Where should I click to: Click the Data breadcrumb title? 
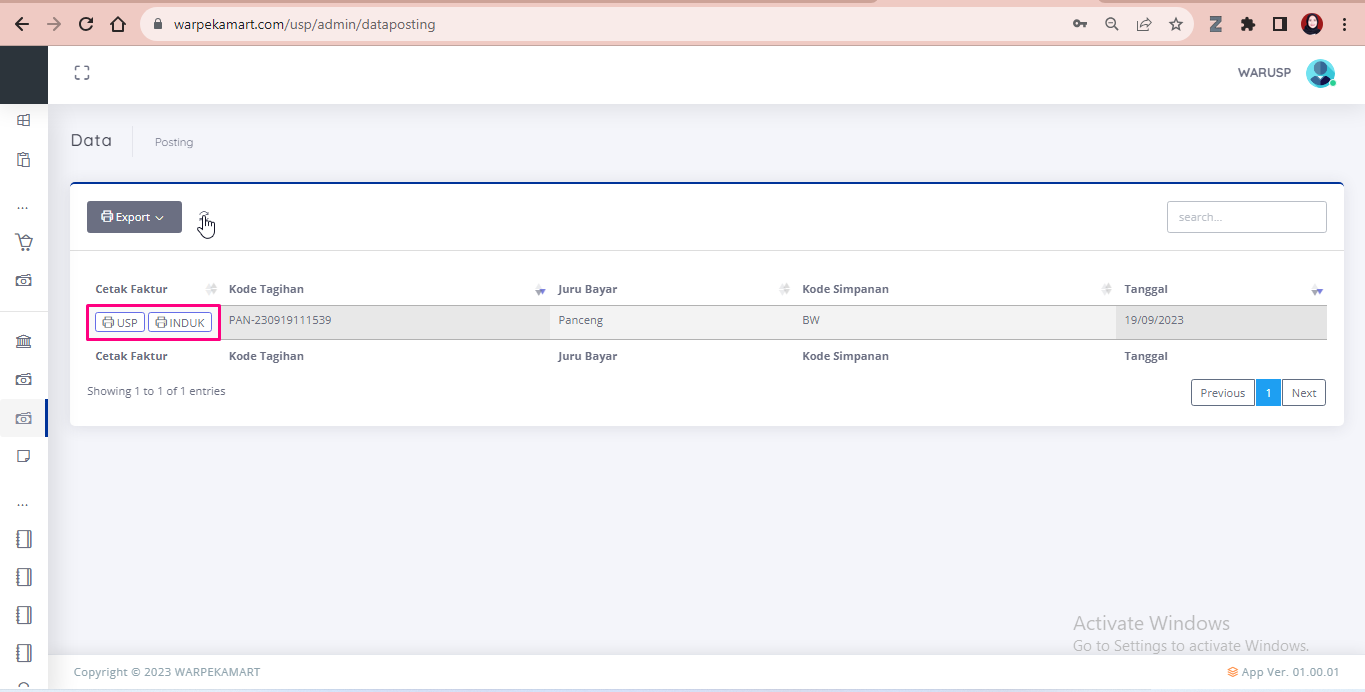click(91, 140)
